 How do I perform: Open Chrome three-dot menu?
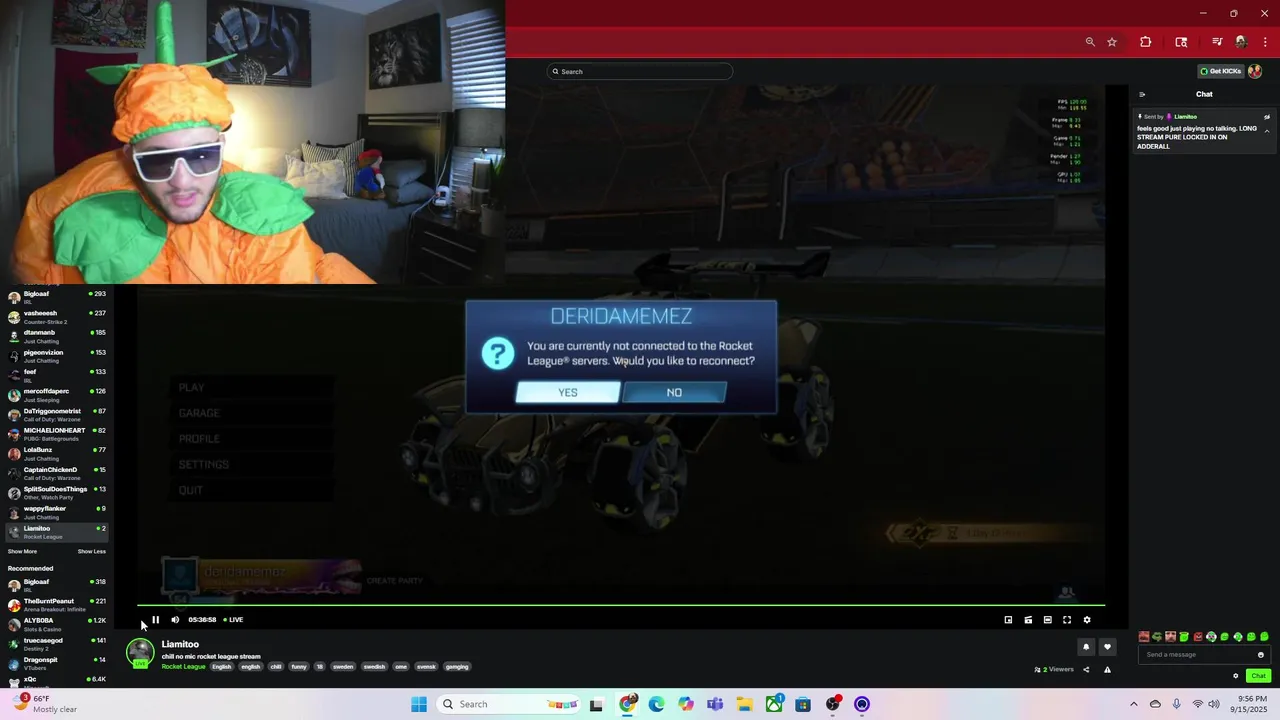coord(1265,42)
